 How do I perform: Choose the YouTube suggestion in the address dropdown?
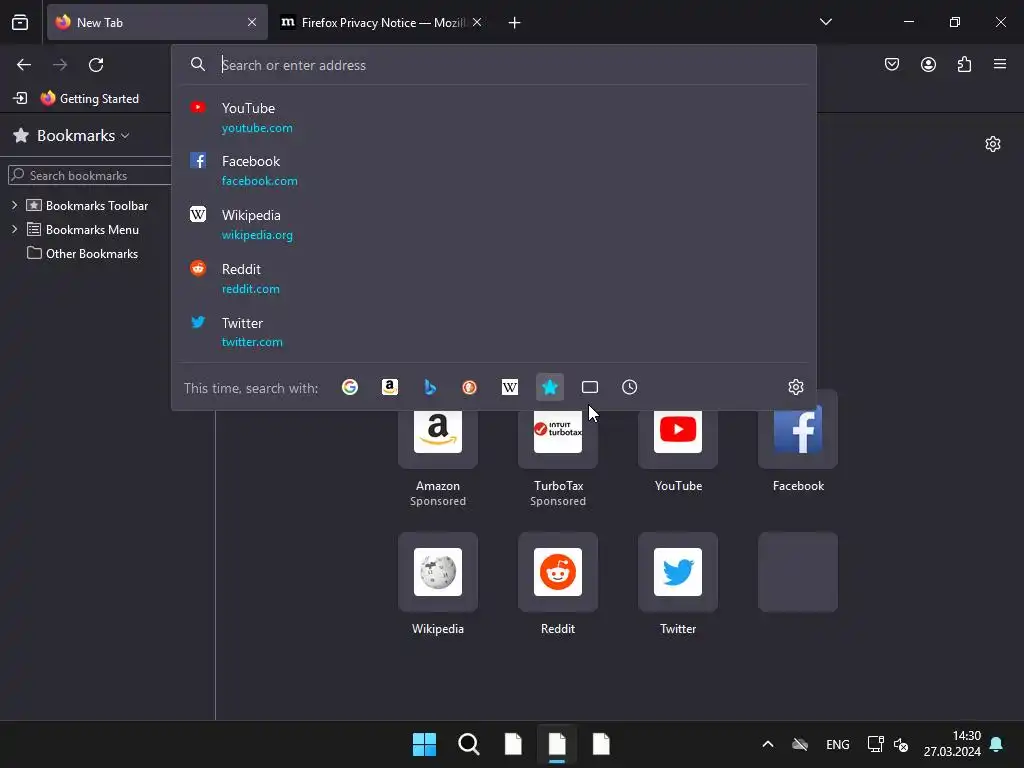coord(494,117)
